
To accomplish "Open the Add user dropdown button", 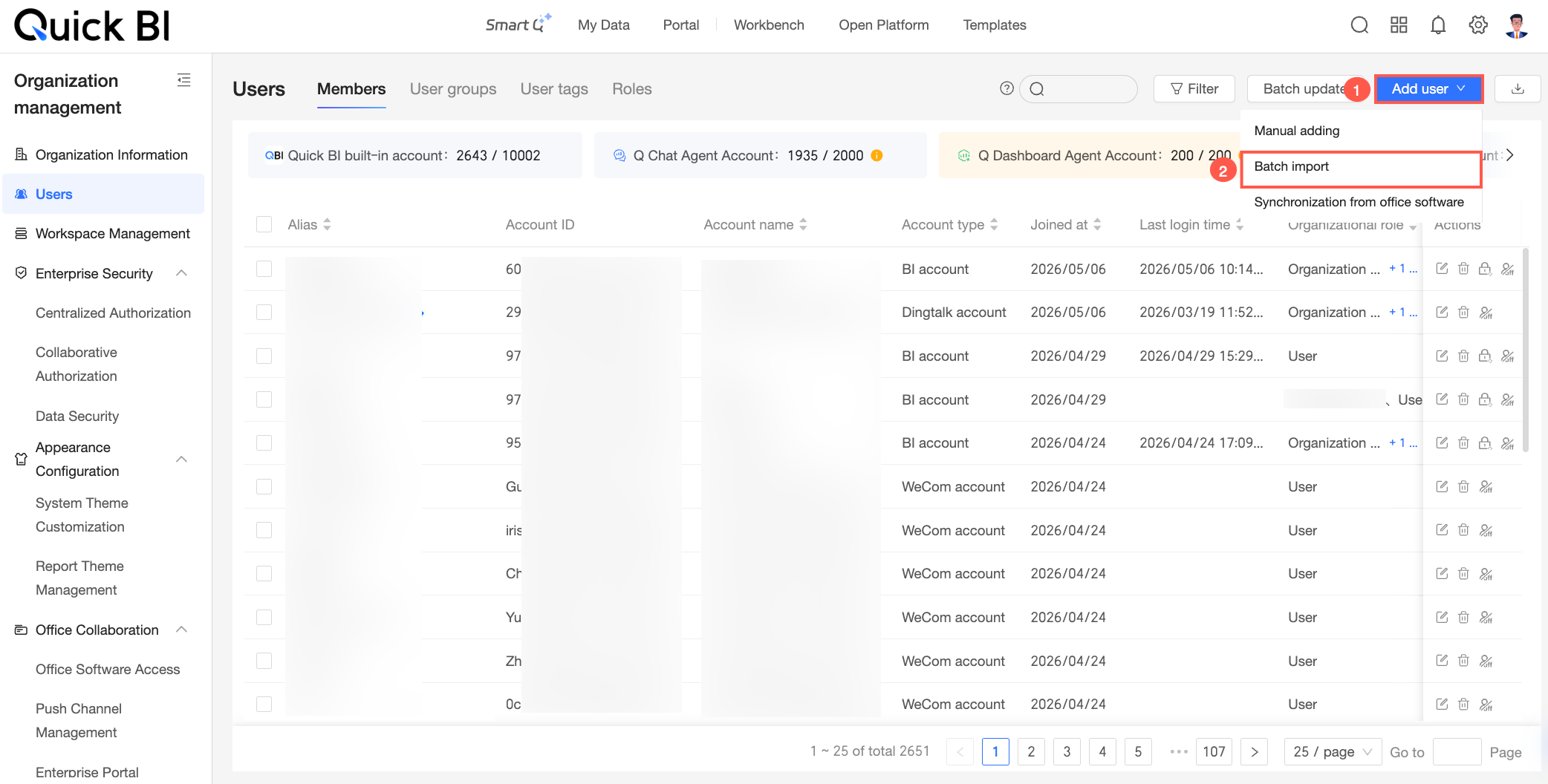I will 1428,89.
